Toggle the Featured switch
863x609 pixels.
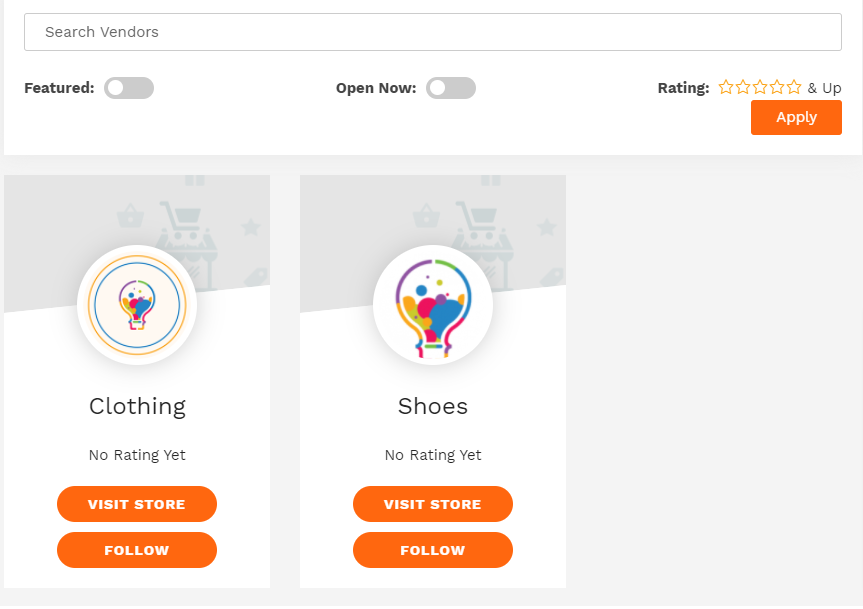129,88
